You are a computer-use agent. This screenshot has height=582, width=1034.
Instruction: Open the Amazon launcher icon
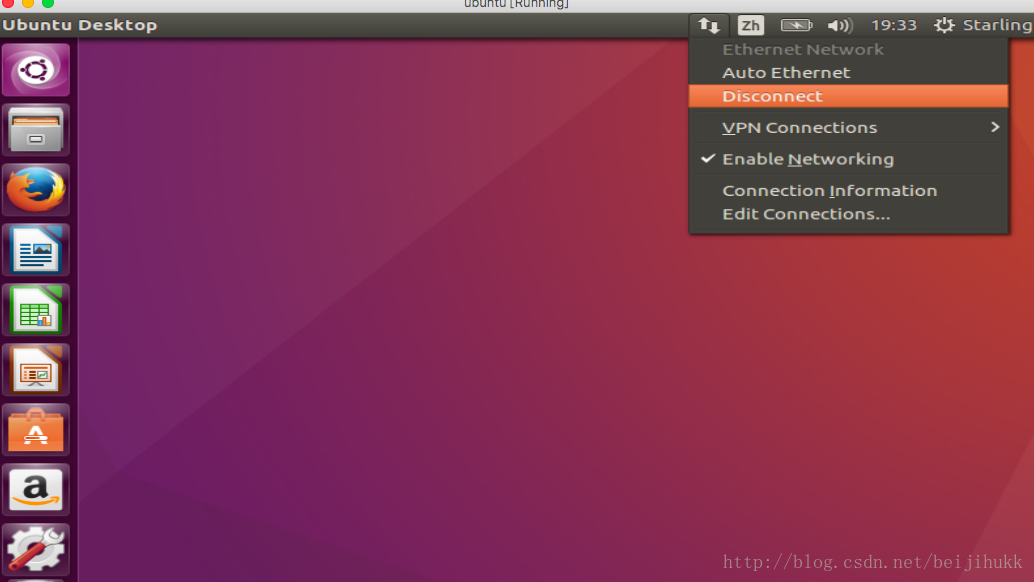[36, 490]
